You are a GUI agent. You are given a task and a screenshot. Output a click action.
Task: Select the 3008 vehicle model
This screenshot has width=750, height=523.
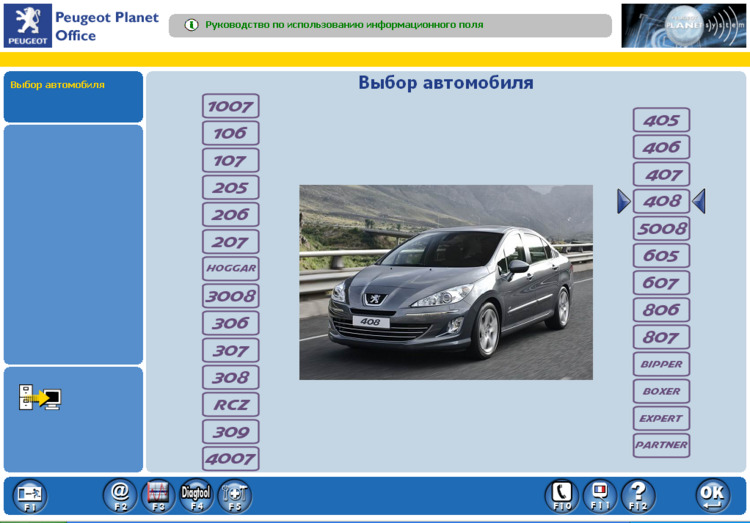click(x=231, y=296)
